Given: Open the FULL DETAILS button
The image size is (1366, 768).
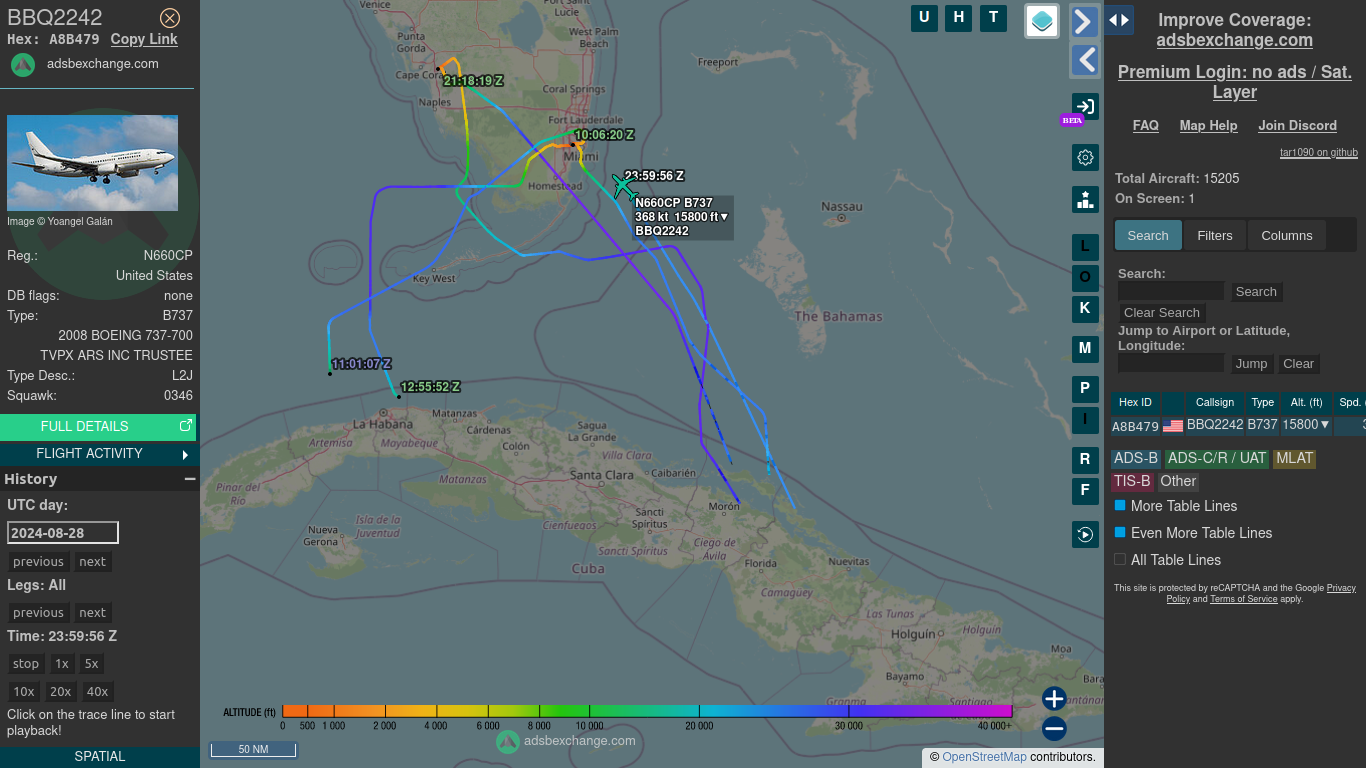Looking at the screenshot, I should click(x=98, y=427).
